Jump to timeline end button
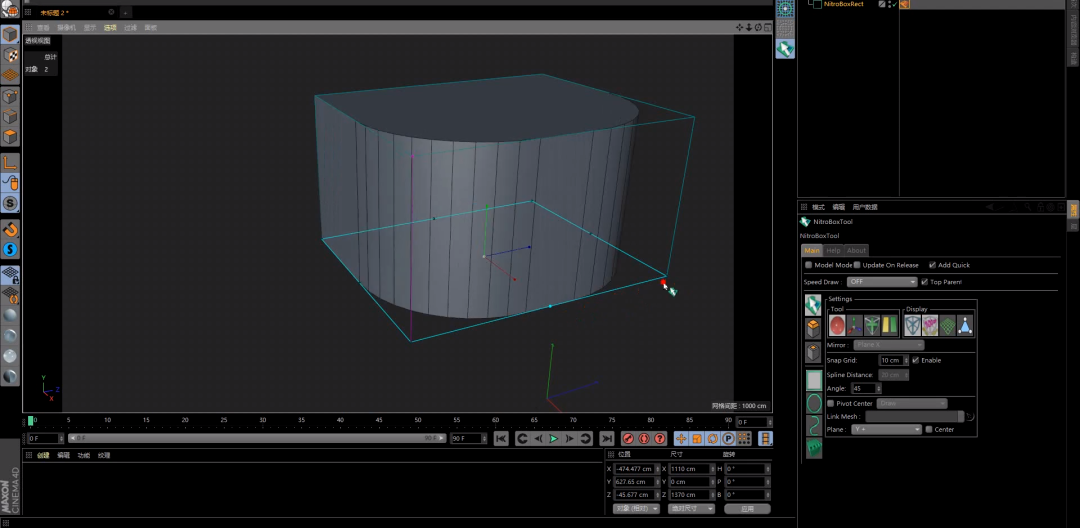1080x528 pixels. click(x=606, y=439)
